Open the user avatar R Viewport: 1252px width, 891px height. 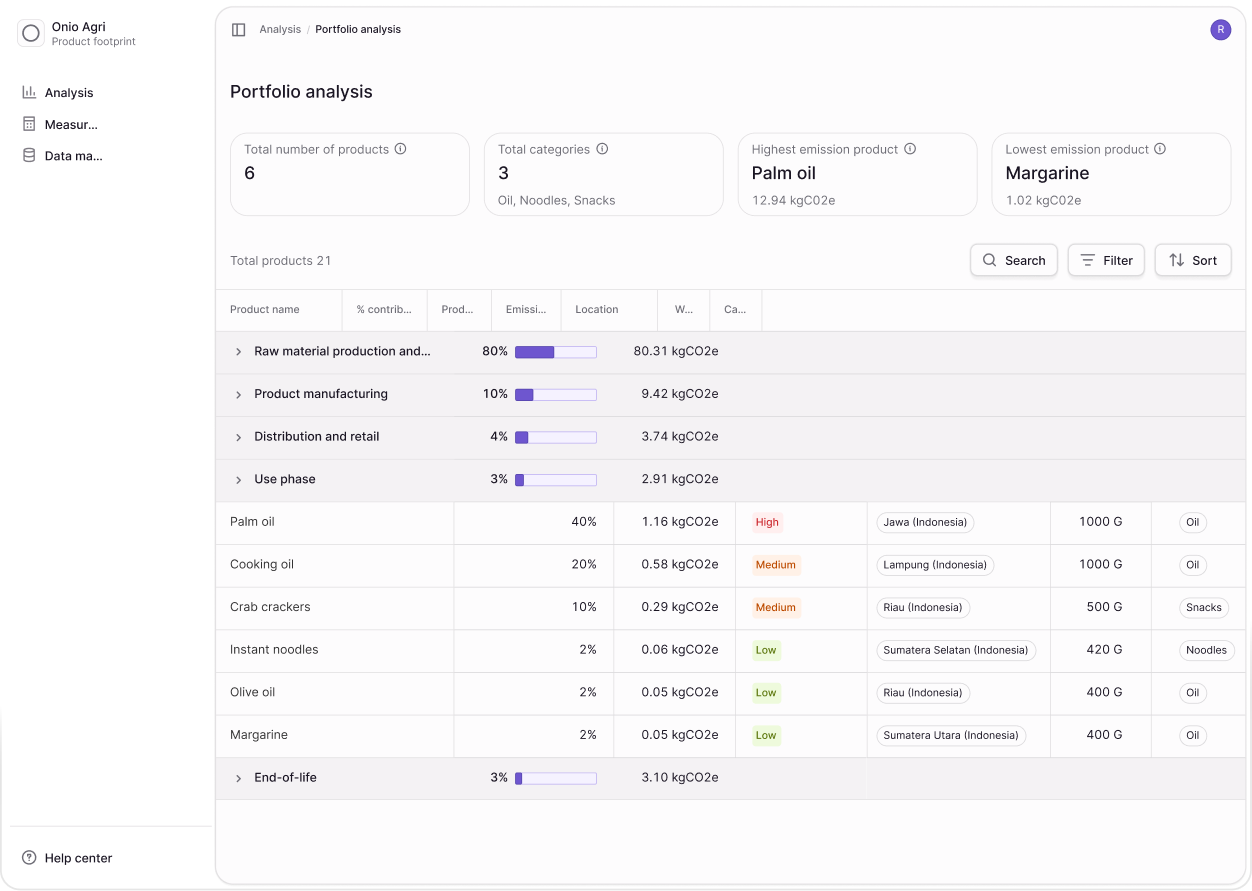1220,30
